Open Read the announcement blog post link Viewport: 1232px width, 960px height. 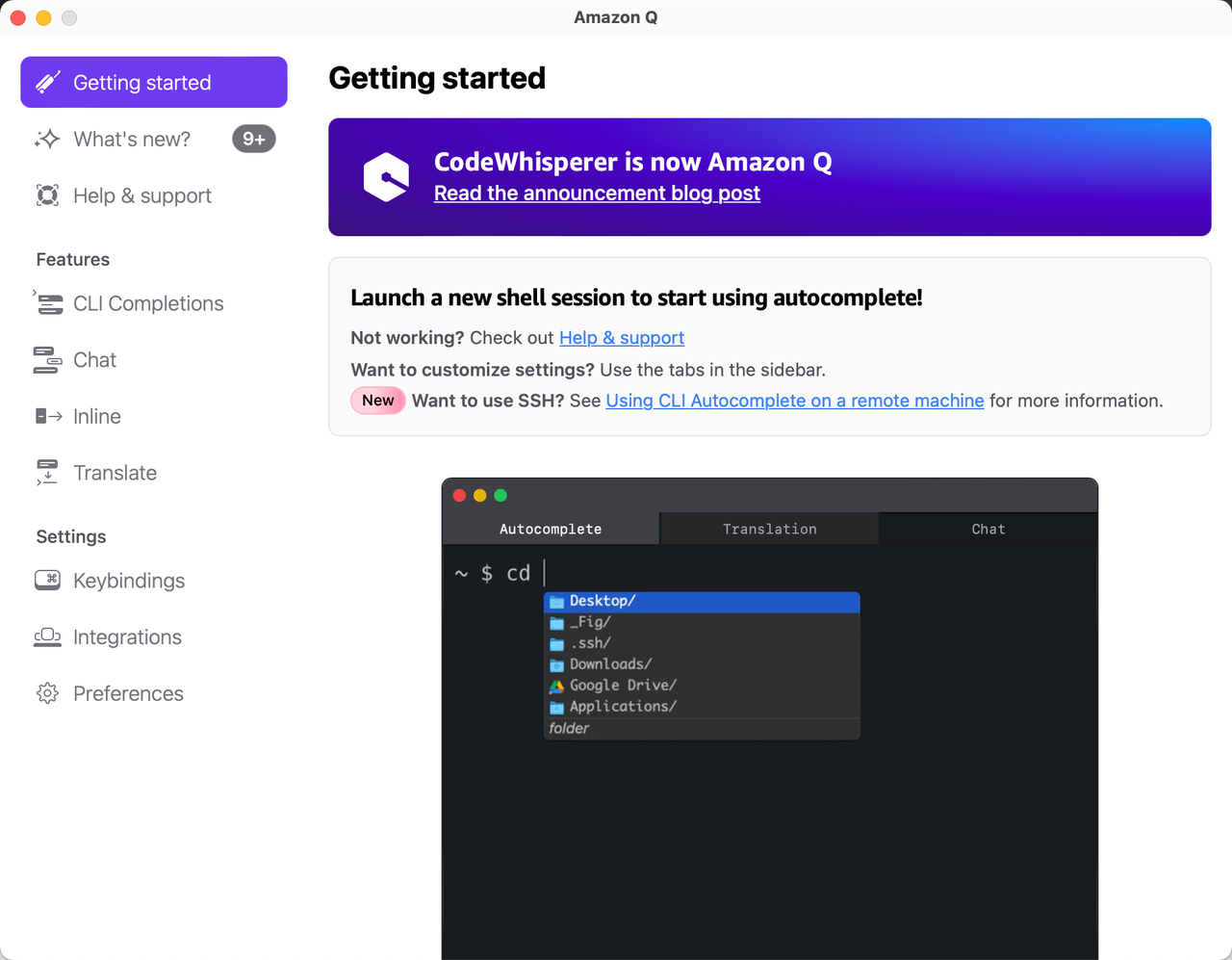click(597, 193)
